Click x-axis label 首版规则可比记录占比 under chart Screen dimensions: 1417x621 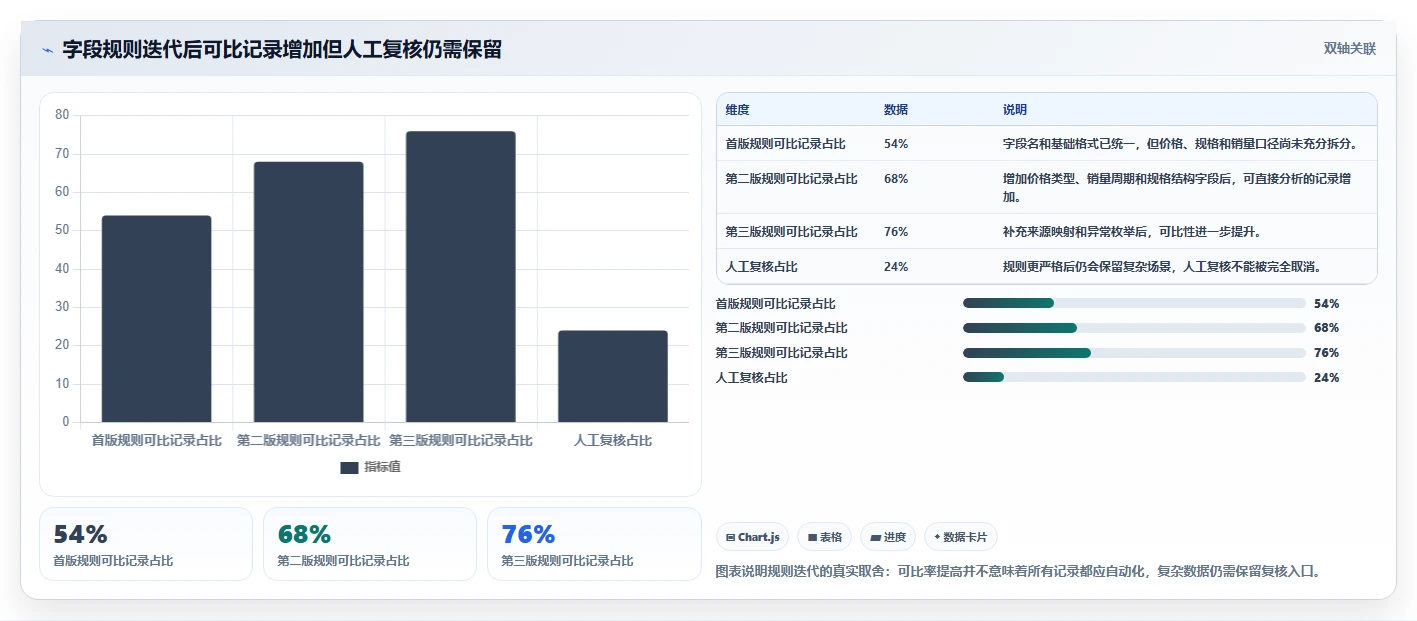pos(156,440)
